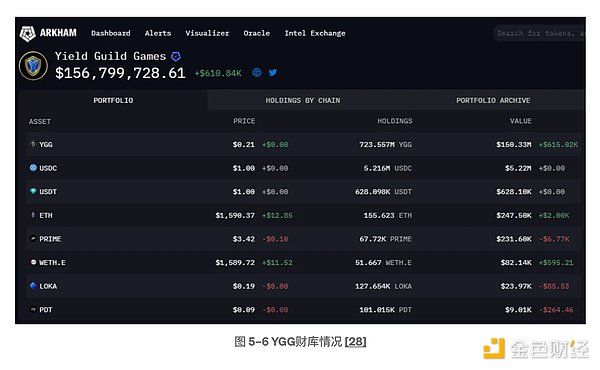Image resolution: width=600 pixels, height=370 pixels.
Task: Click the verified badge next to Yield Guild Games
Action: pos(176,57)
